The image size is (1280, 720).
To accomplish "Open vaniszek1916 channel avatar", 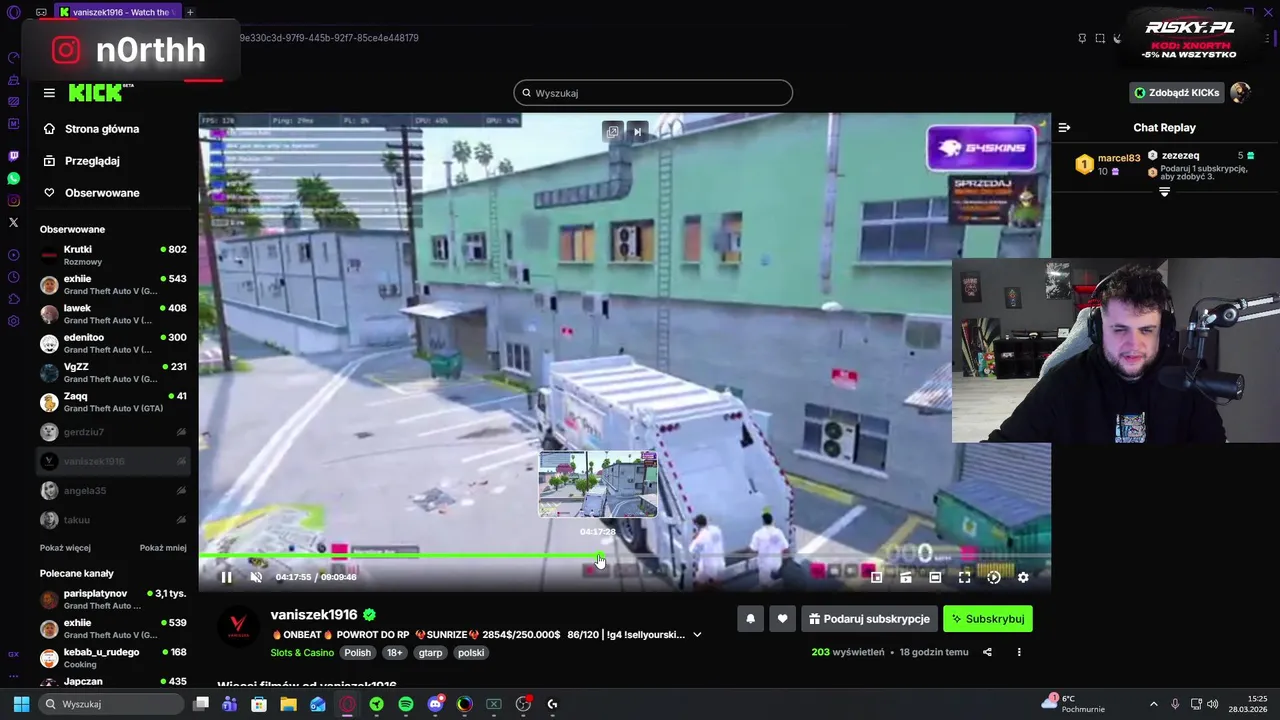I will click(x=238, y=628).
